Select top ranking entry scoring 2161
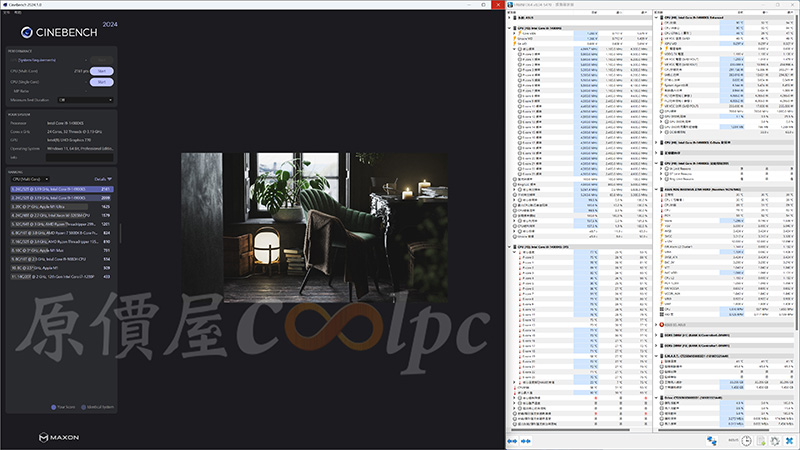 click(x=61, y=189)
